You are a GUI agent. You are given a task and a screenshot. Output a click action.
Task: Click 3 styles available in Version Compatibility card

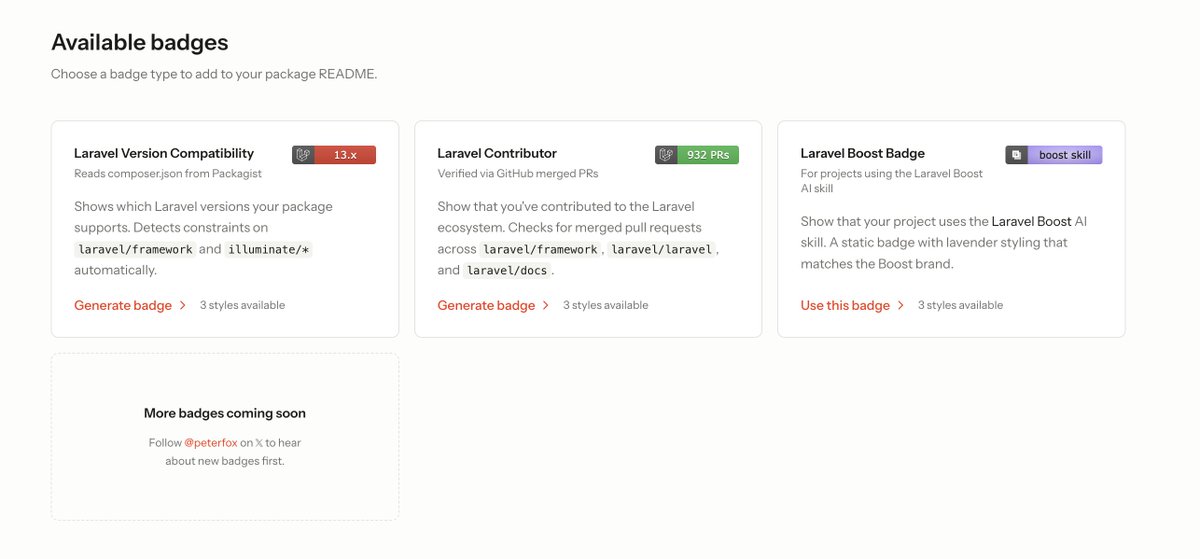242,305
